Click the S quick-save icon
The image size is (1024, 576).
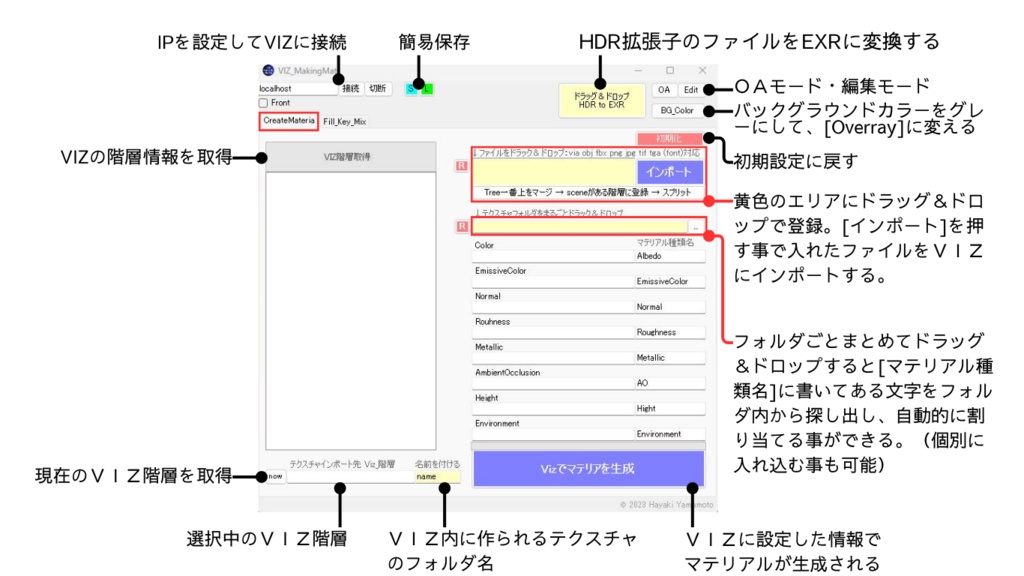(x=410, y=89)
